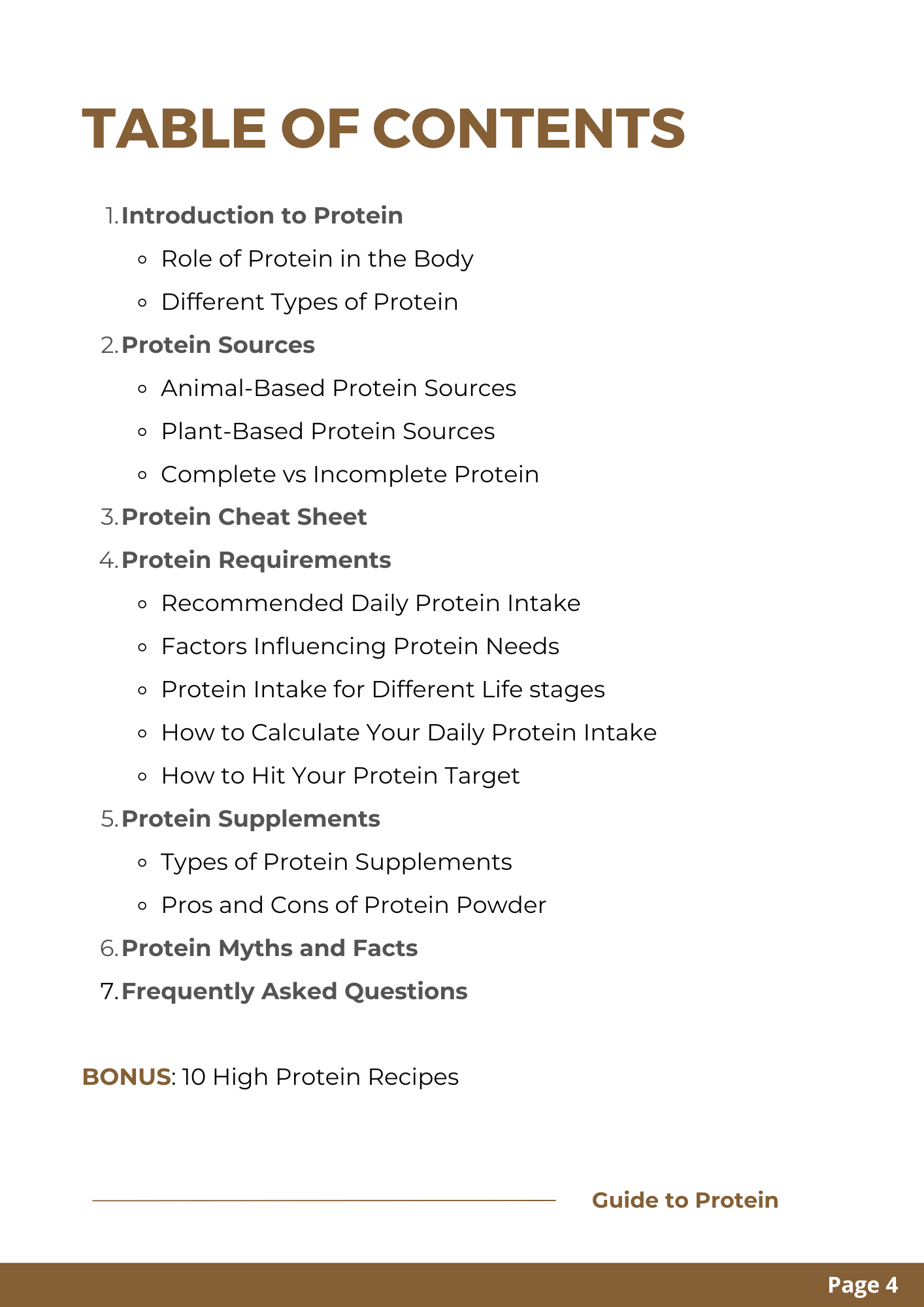Jump to Pros and Cons of Protein Powder
This screenshot has width=924, height=1307.
click(354, 905)
